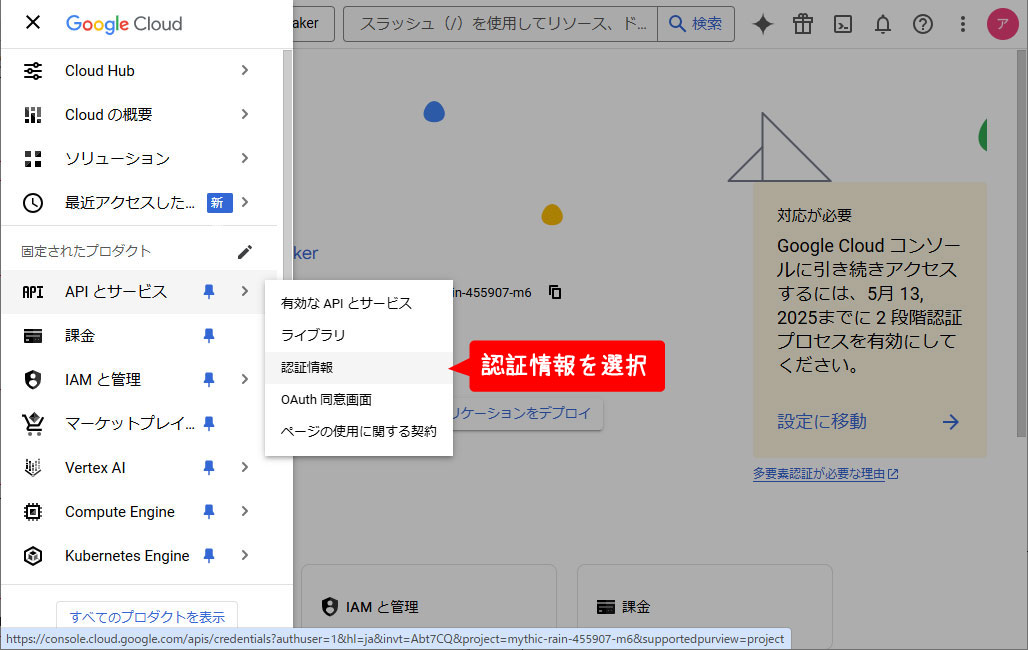1028x650 pixels.
Task: Open the Cloud Hub sliders icon
Action: [x=33, y=71]
